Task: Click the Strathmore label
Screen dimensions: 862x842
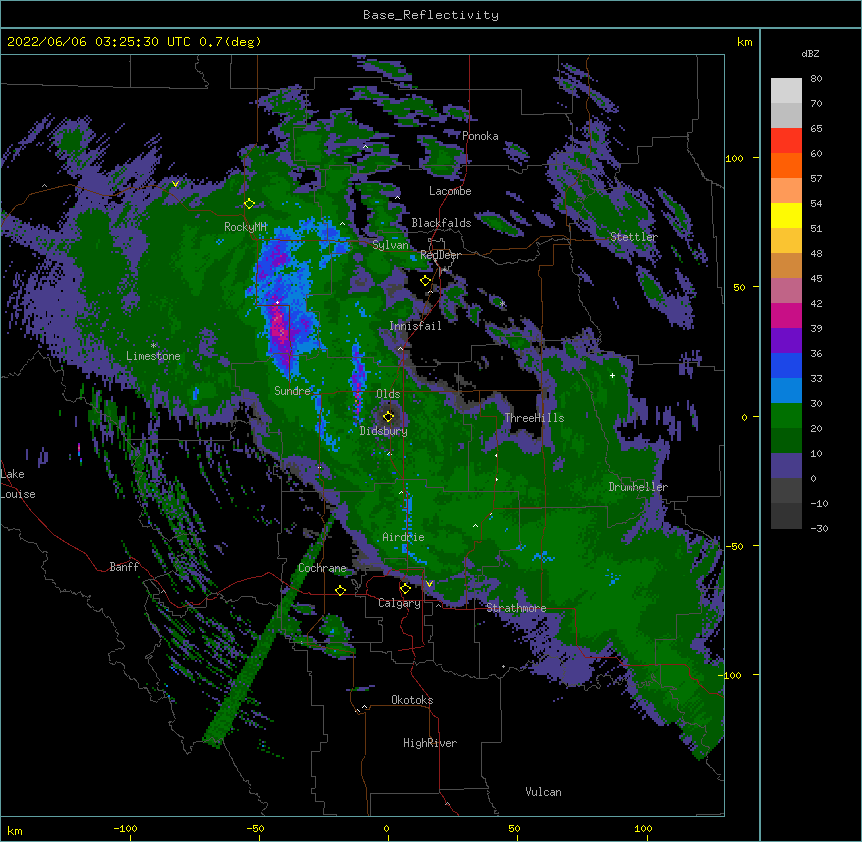Action: (x=516, y=608)
